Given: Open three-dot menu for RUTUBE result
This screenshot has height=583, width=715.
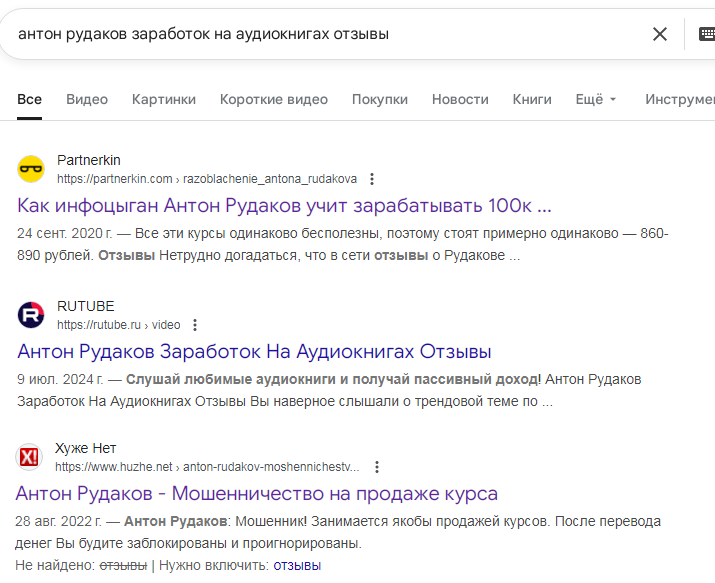Looking at the screenshot, I should [195, 325].
